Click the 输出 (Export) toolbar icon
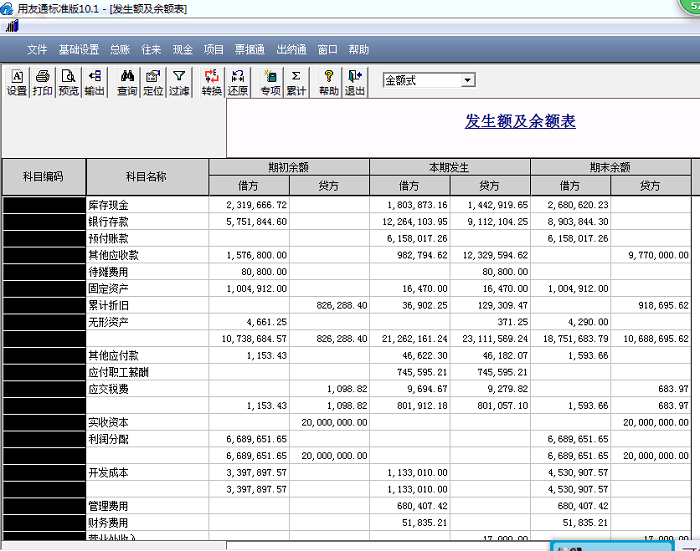 (94, 82)
